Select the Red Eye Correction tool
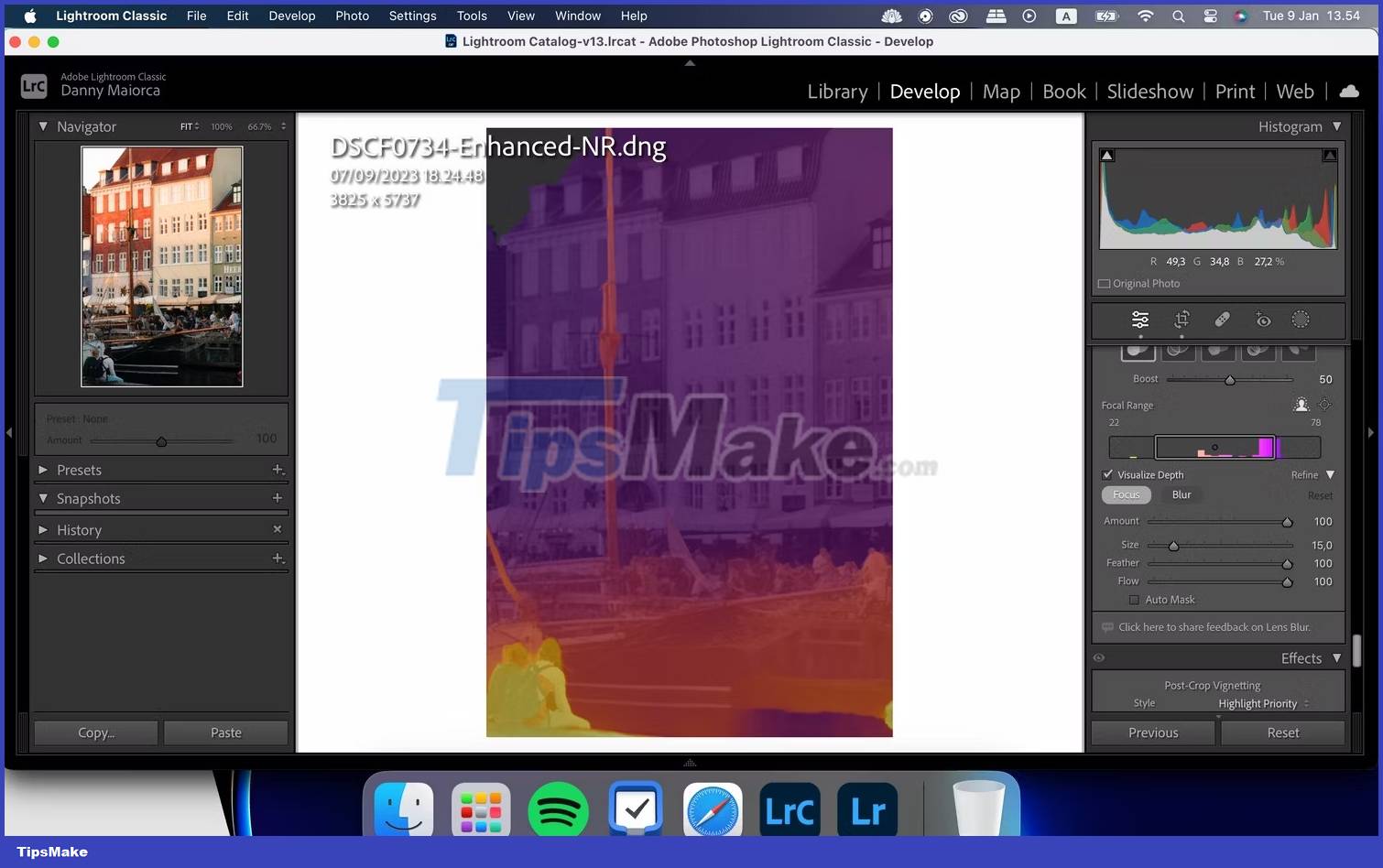This screenshot has width=1383, height=868. (x=1263, y=320)
